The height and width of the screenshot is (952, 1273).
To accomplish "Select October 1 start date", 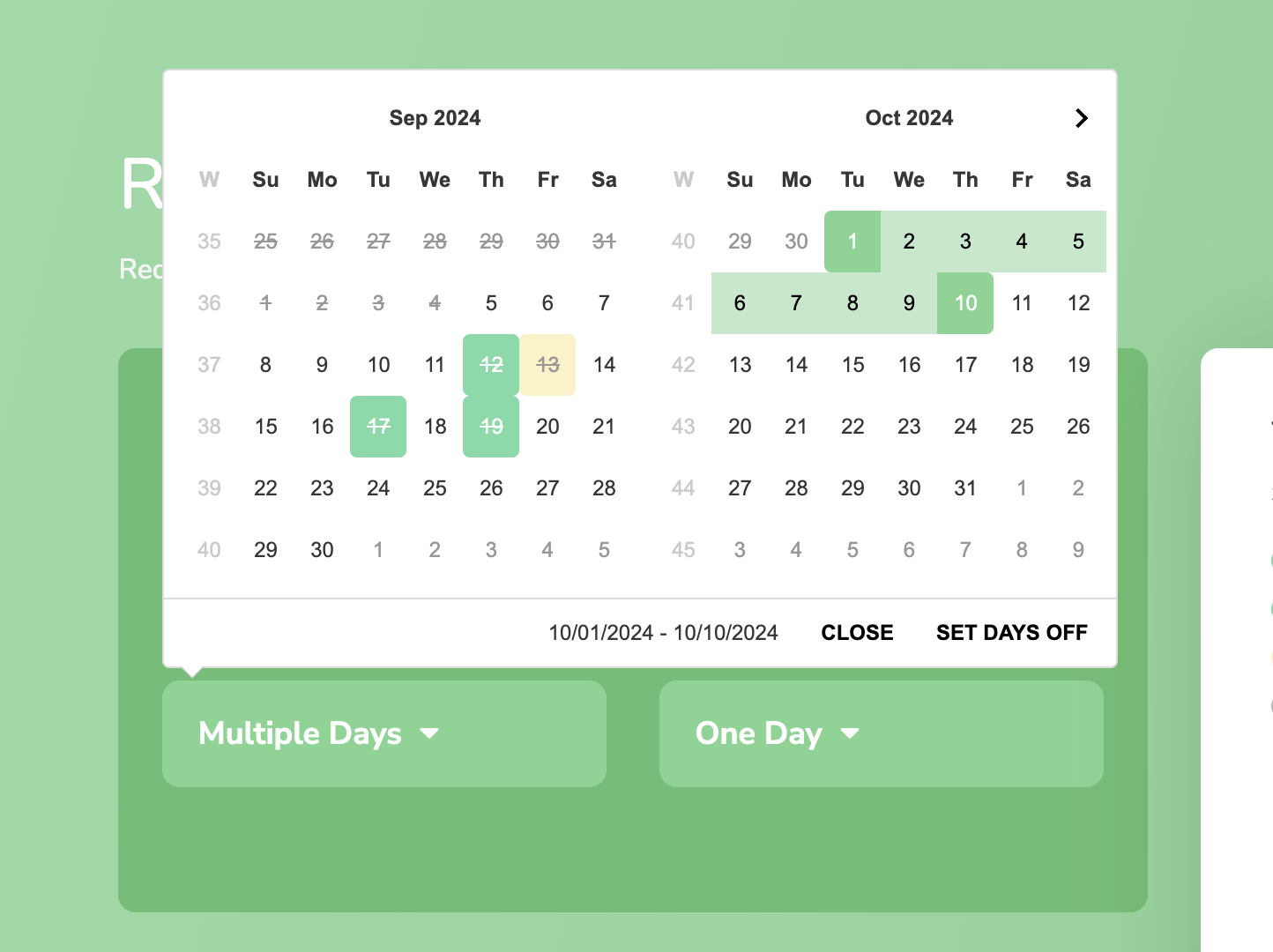I will 852,242.
